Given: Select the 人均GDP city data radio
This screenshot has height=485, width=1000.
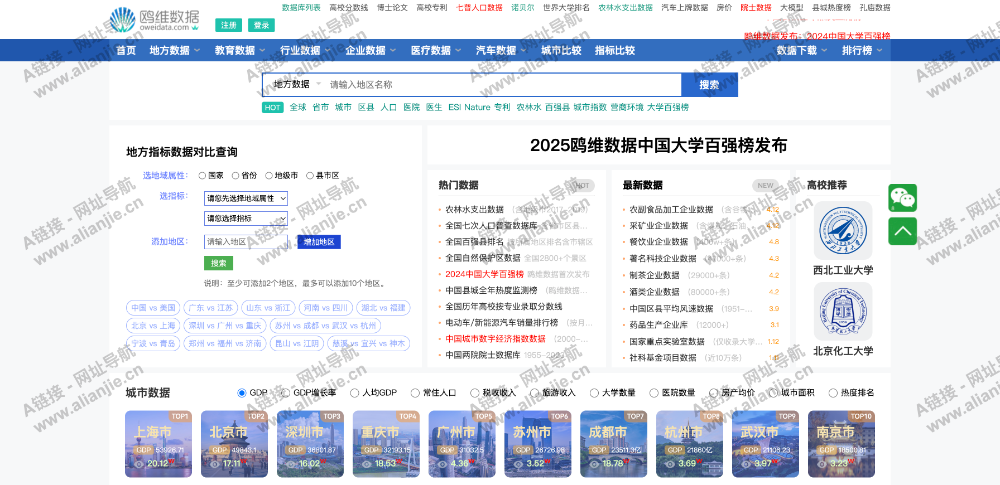Looking at the screenshot, I should pyautogui.click(x=355, y=393).
